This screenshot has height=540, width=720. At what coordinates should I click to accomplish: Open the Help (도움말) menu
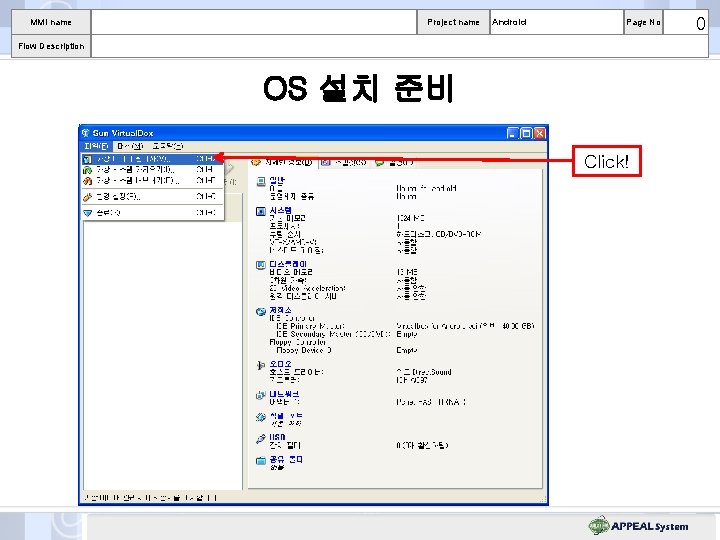168,146
